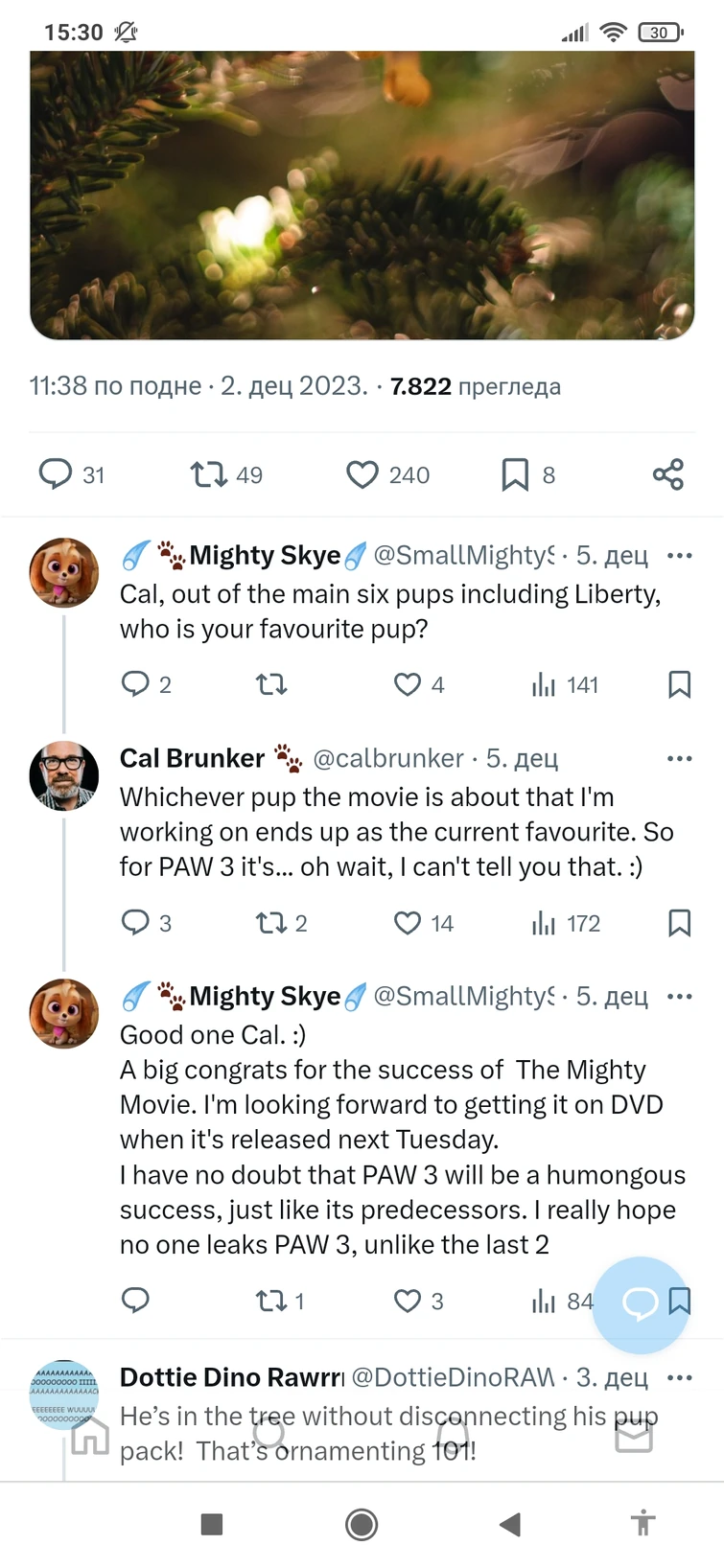724x1568 pixels.
Task: Open the options menu on Cal Brunker's reply
Action: (680, 757)
